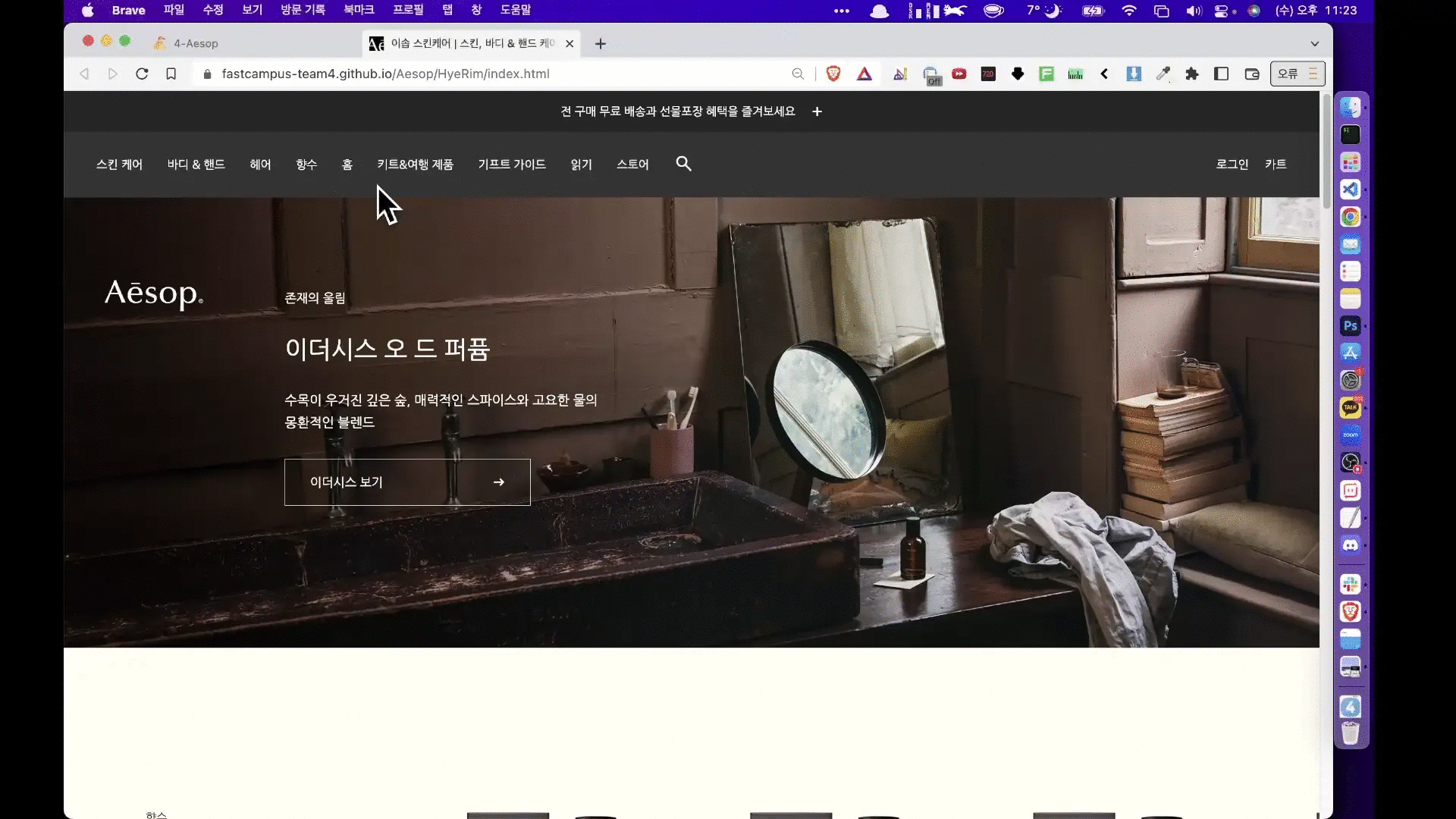Open KakaoTalk from the dock
This screenshot has height=819, width=1456.
point(1350,408)
